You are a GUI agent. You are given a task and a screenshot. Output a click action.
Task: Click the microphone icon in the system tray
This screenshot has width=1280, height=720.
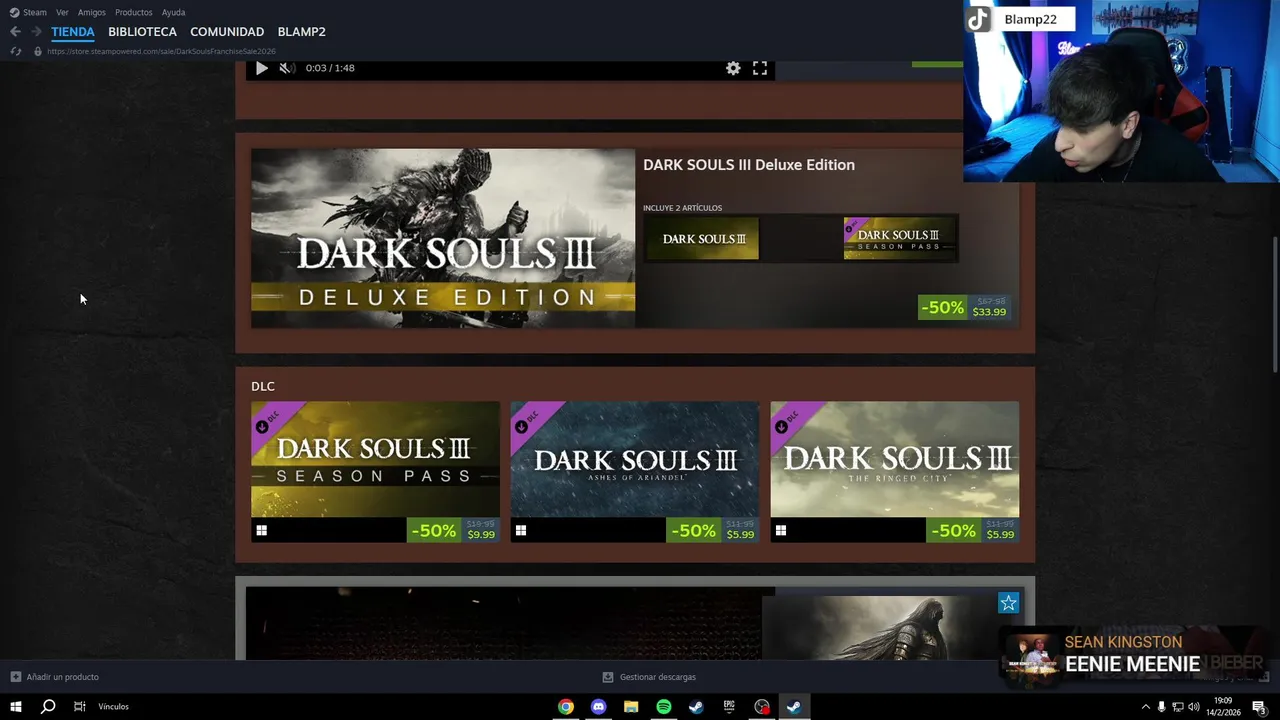click(1161, 707)
